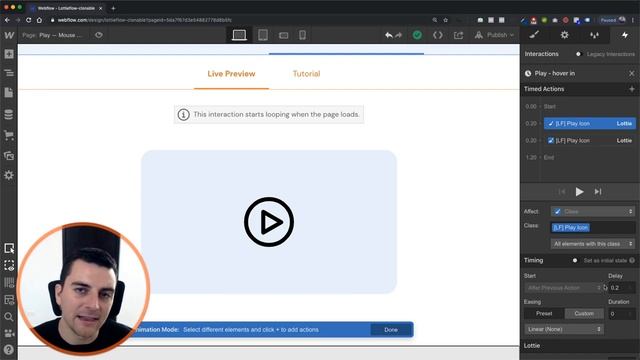Image resolution: width=640 pixels, height=360 pixels.
Task: Click the Delay value field
Action: click(622, 288)
